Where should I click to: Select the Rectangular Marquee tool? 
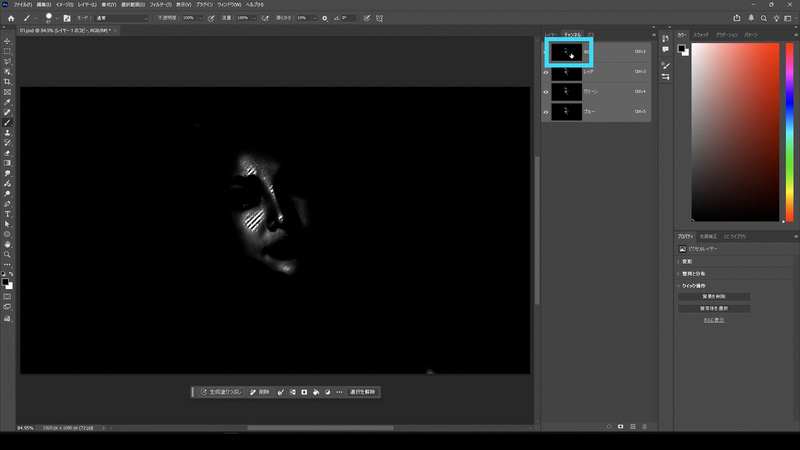[8, 51]
